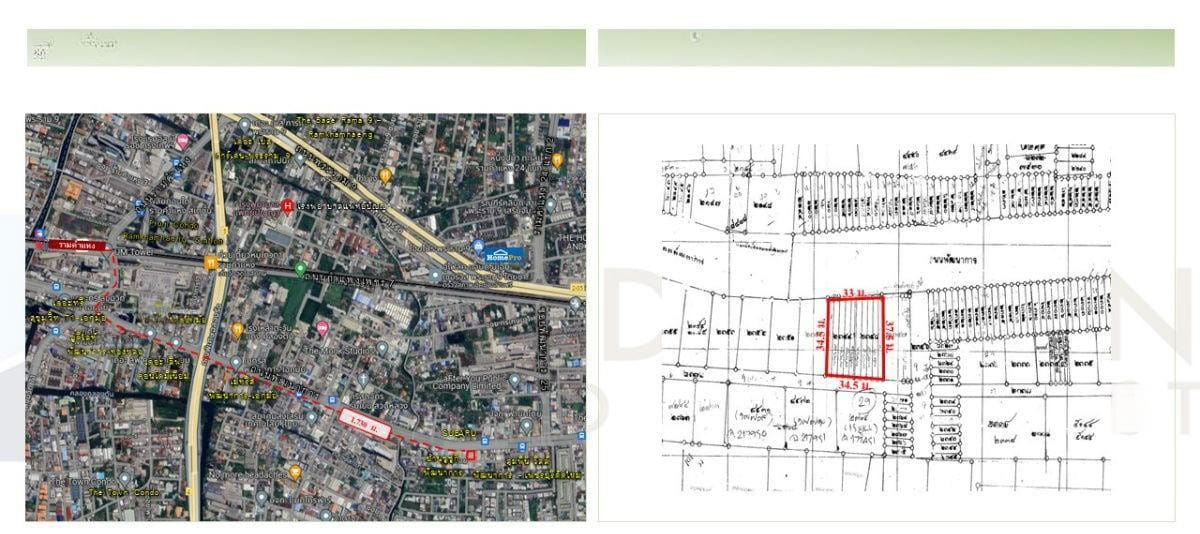Select the 33 m top dimension label

pyautogui.click(x=851, y=292)
